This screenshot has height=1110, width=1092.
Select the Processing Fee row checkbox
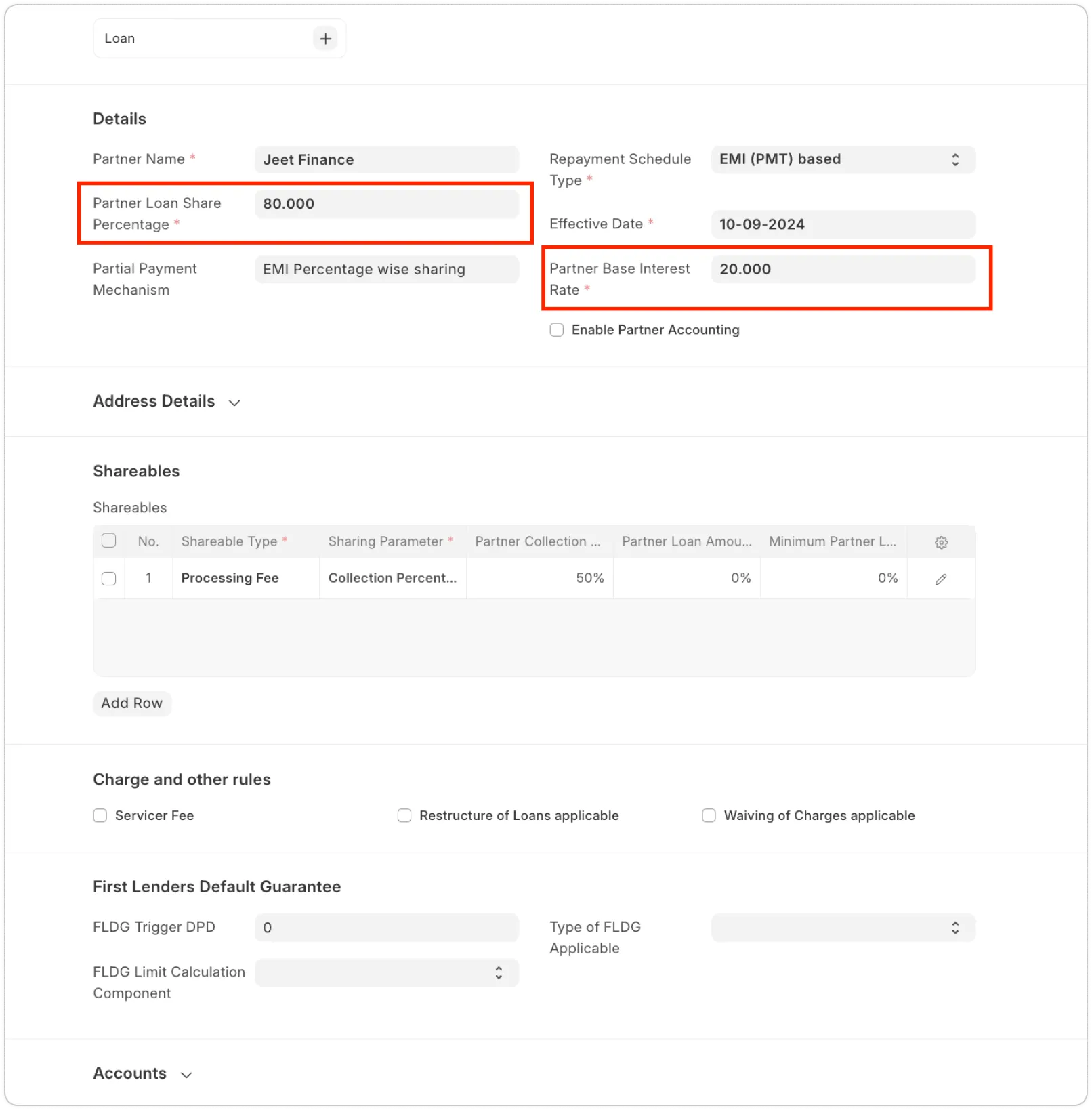coord(109,578)
